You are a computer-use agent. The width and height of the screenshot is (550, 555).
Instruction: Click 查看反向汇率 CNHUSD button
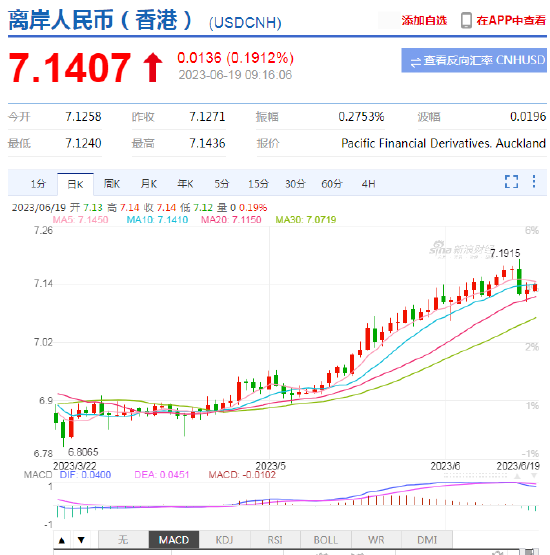tap(474, 60)
